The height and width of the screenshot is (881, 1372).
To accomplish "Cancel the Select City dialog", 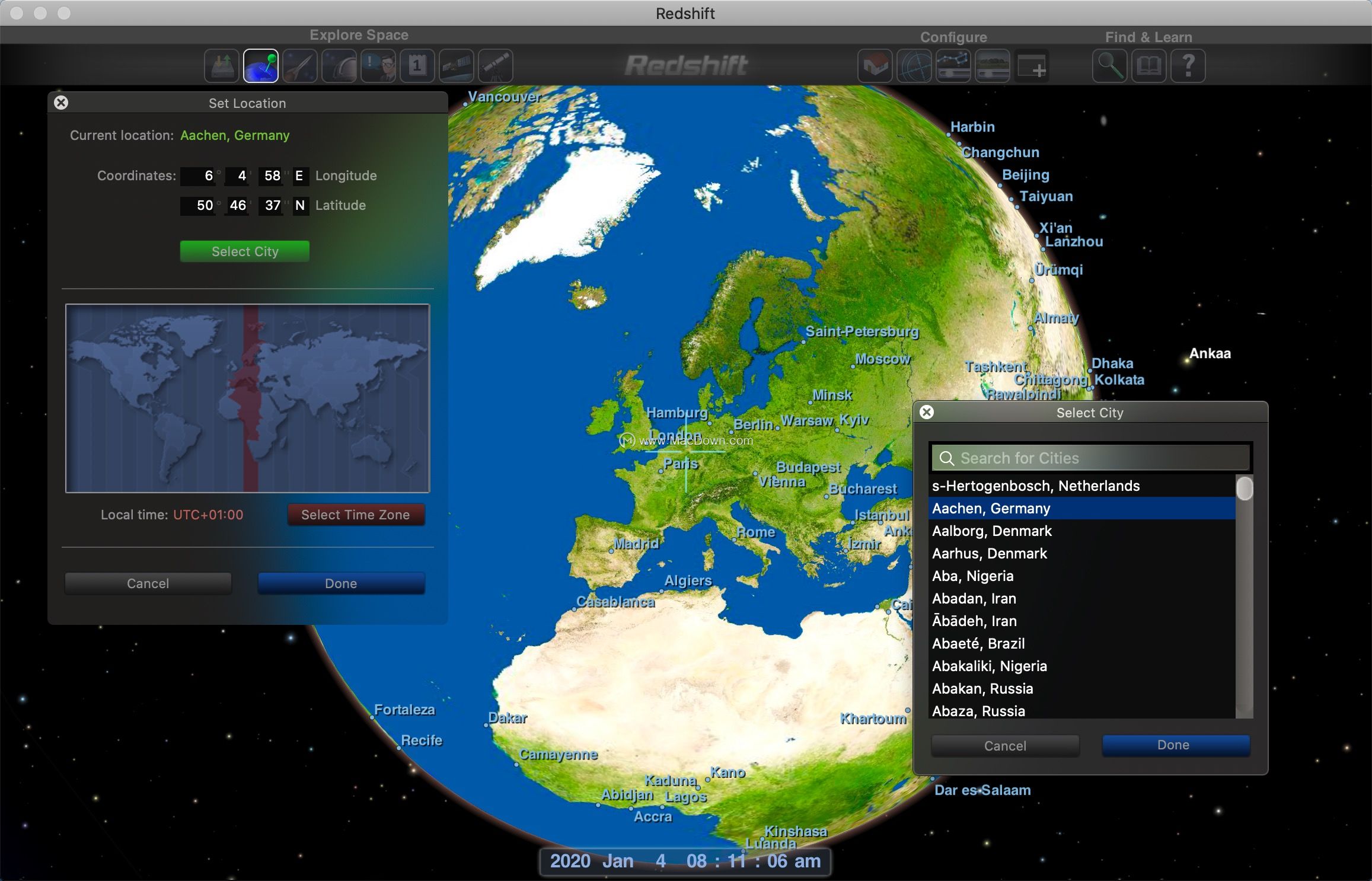I will [1005, 746].
